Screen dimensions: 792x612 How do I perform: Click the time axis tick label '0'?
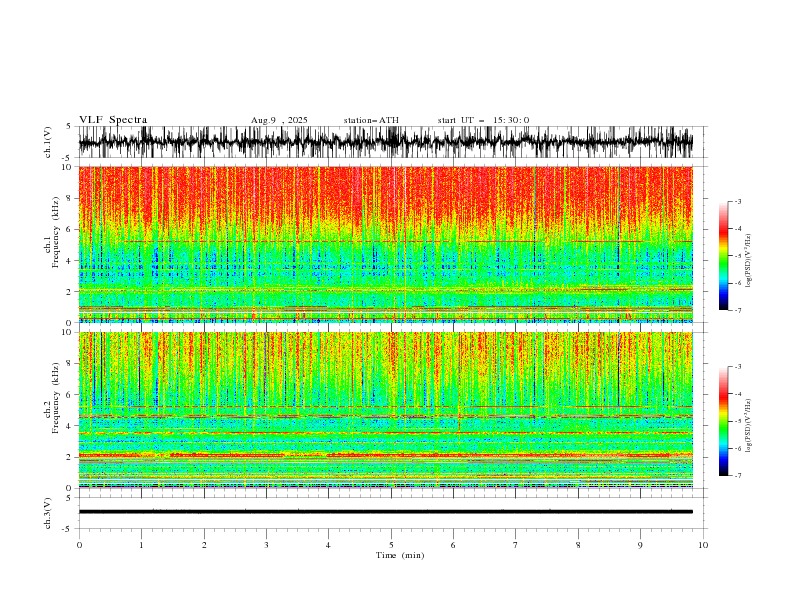[x=79, y=545]
